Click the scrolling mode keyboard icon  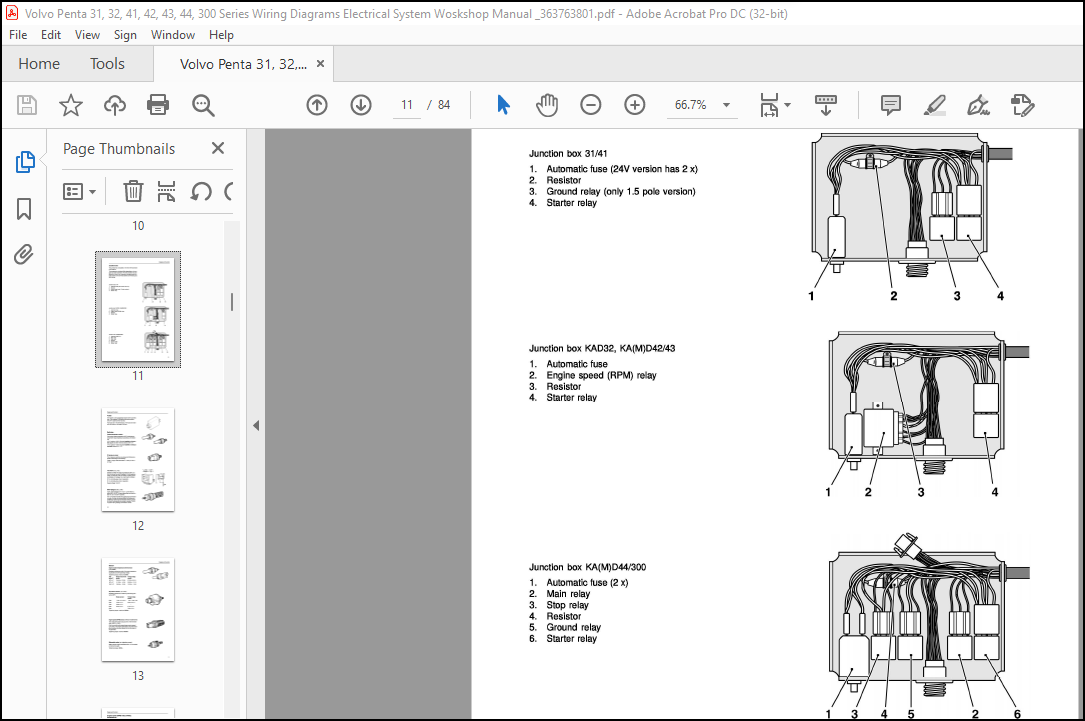[826, 105]
